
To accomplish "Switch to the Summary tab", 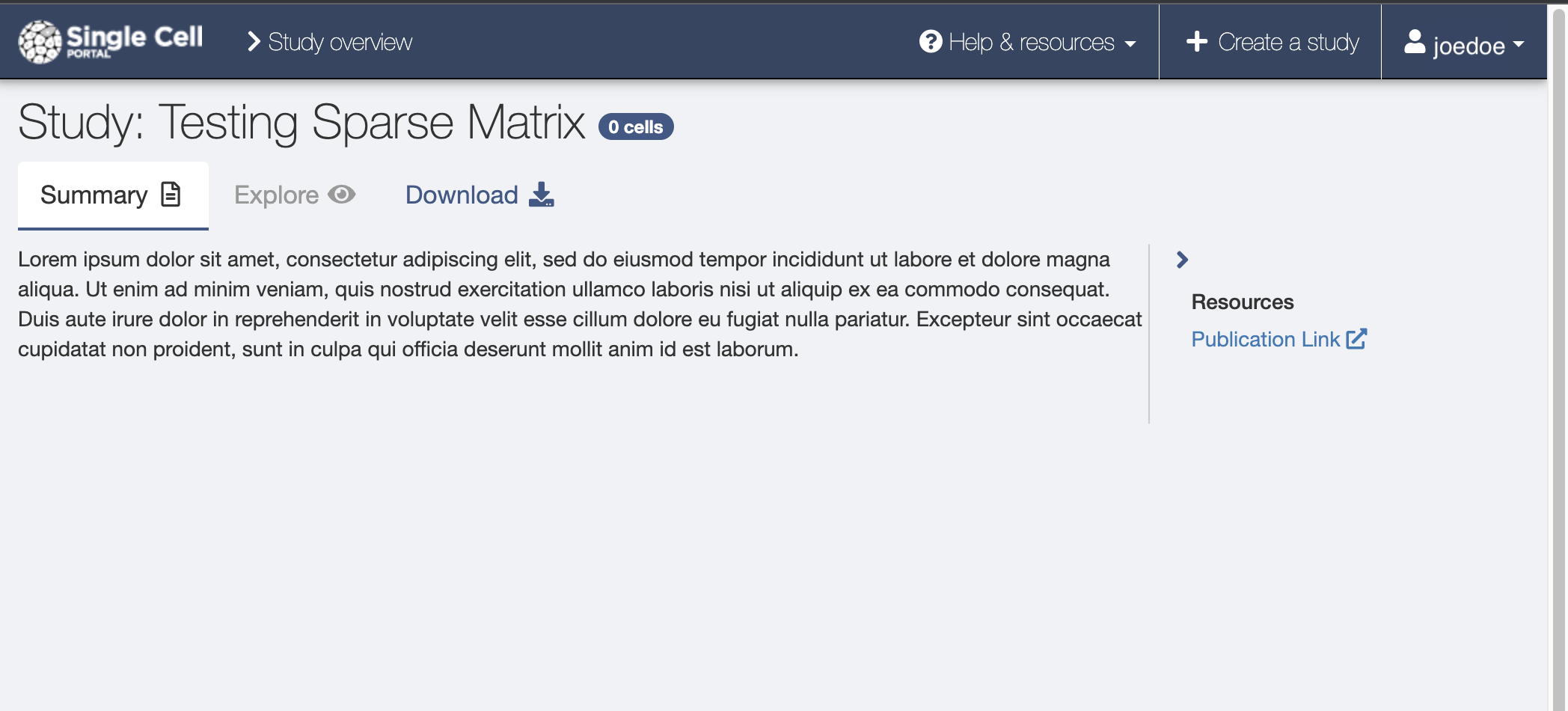I will click(113, 195).
